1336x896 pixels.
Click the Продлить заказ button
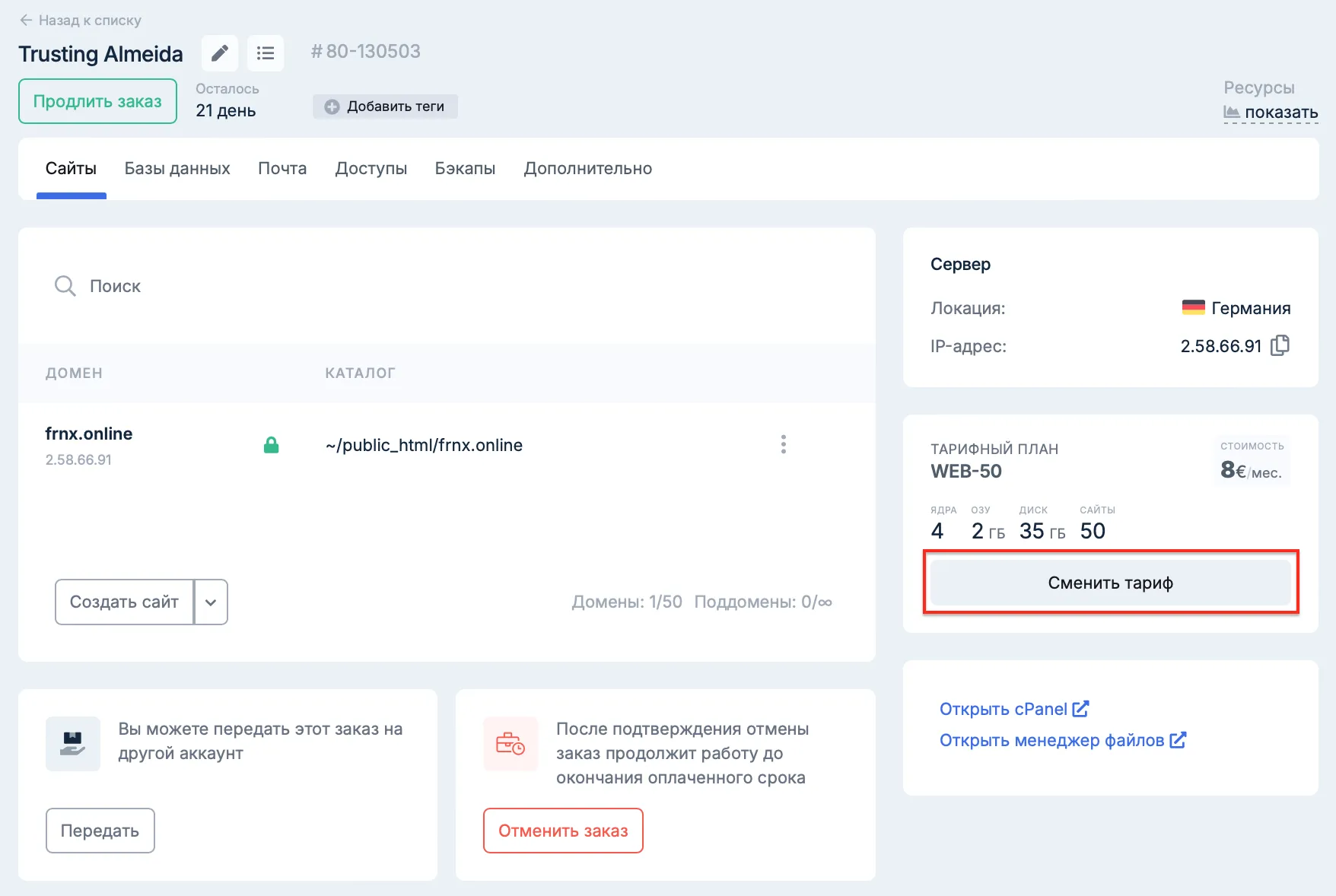(x=97, y=101)
